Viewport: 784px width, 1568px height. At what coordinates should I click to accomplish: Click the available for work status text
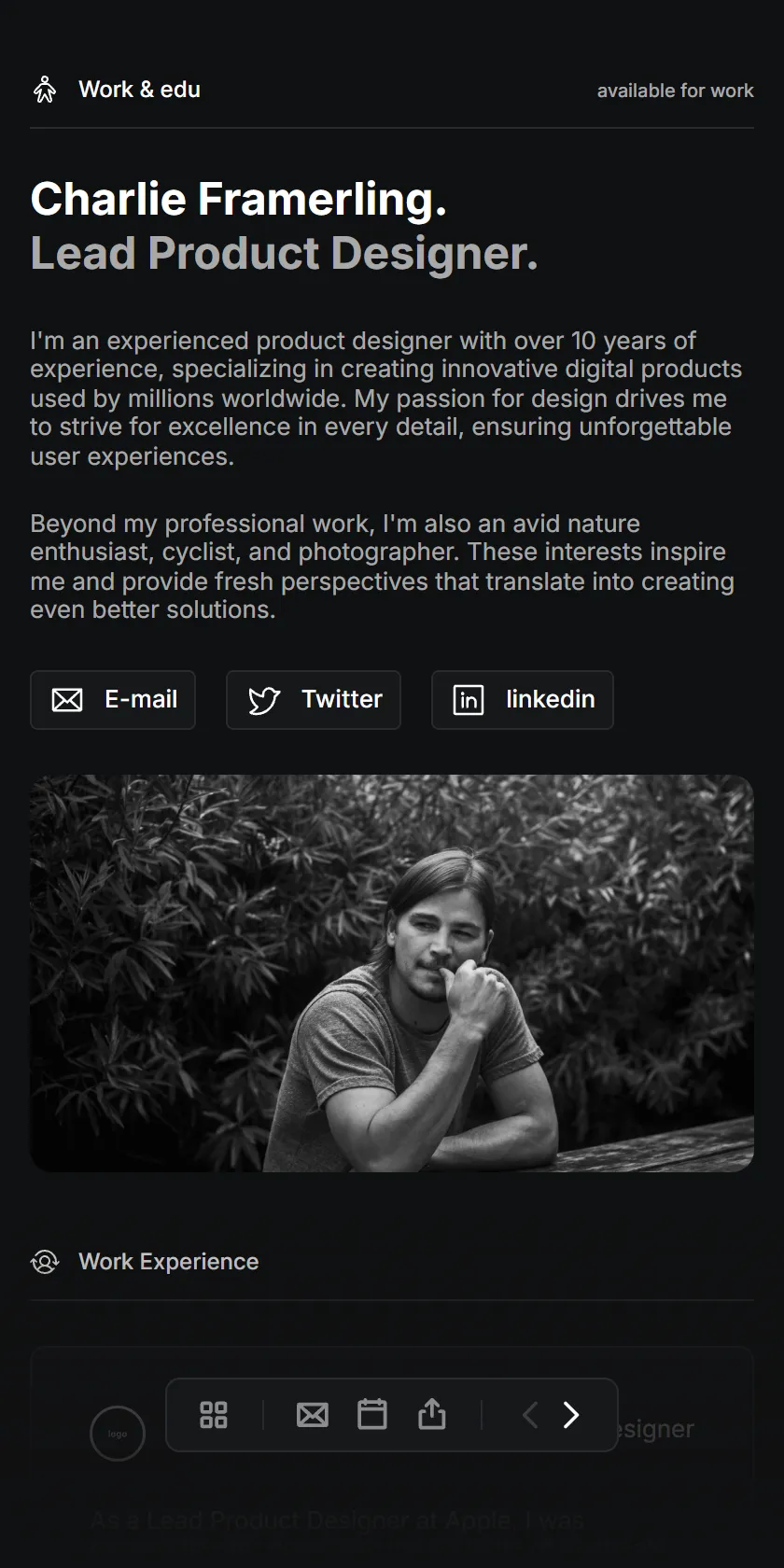coord(676,91)
